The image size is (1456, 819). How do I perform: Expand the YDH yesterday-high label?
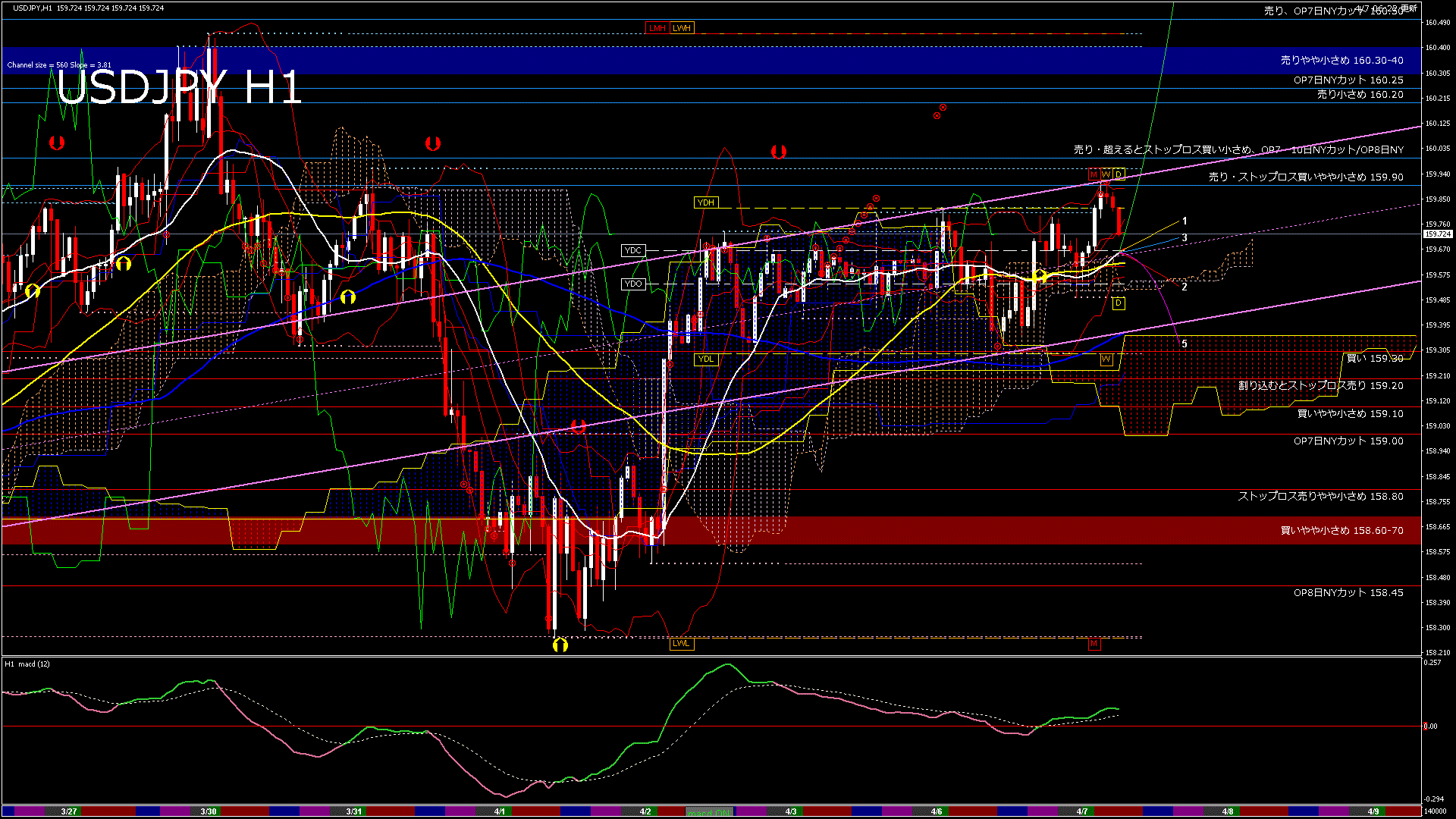pos(707,202)
